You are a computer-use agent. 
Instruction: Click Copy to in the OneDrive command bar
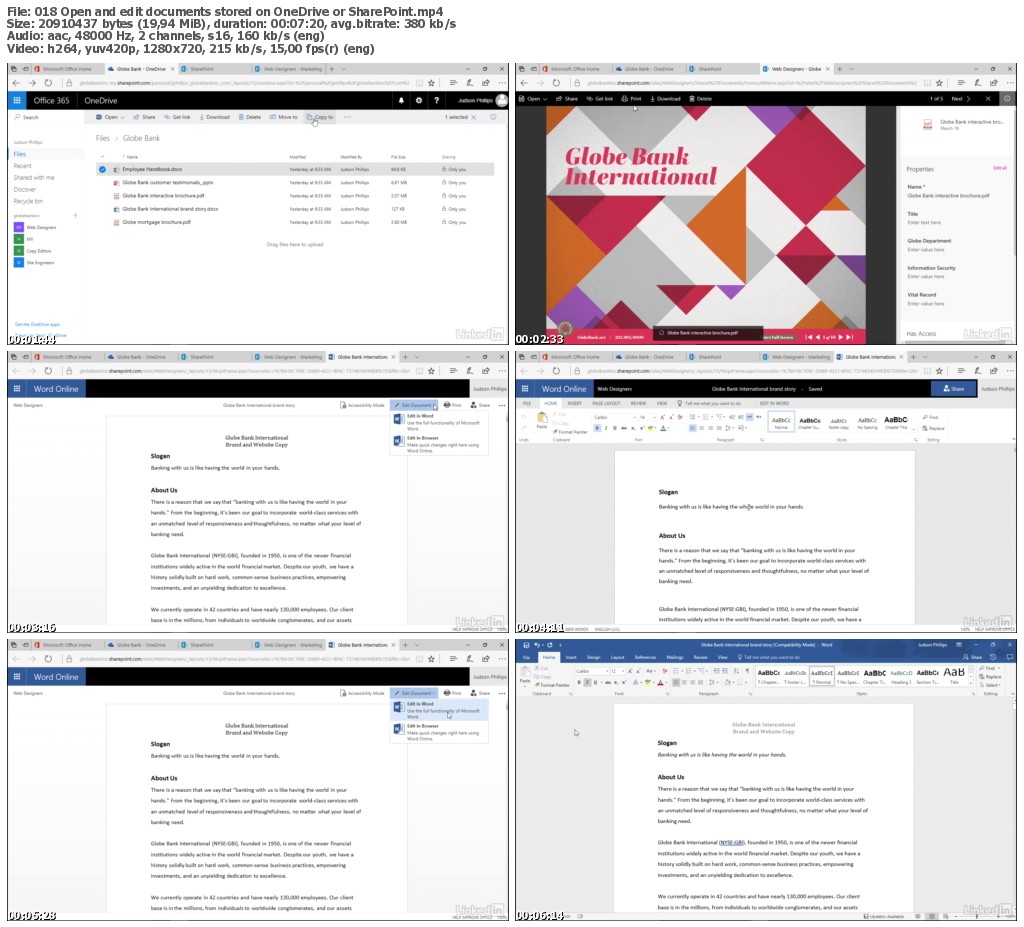click(x=320, y=118)
